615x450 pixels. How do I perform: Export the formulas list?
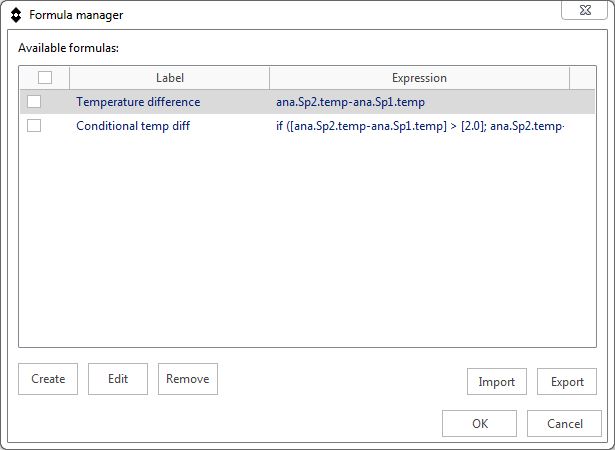tap(567, 382)
